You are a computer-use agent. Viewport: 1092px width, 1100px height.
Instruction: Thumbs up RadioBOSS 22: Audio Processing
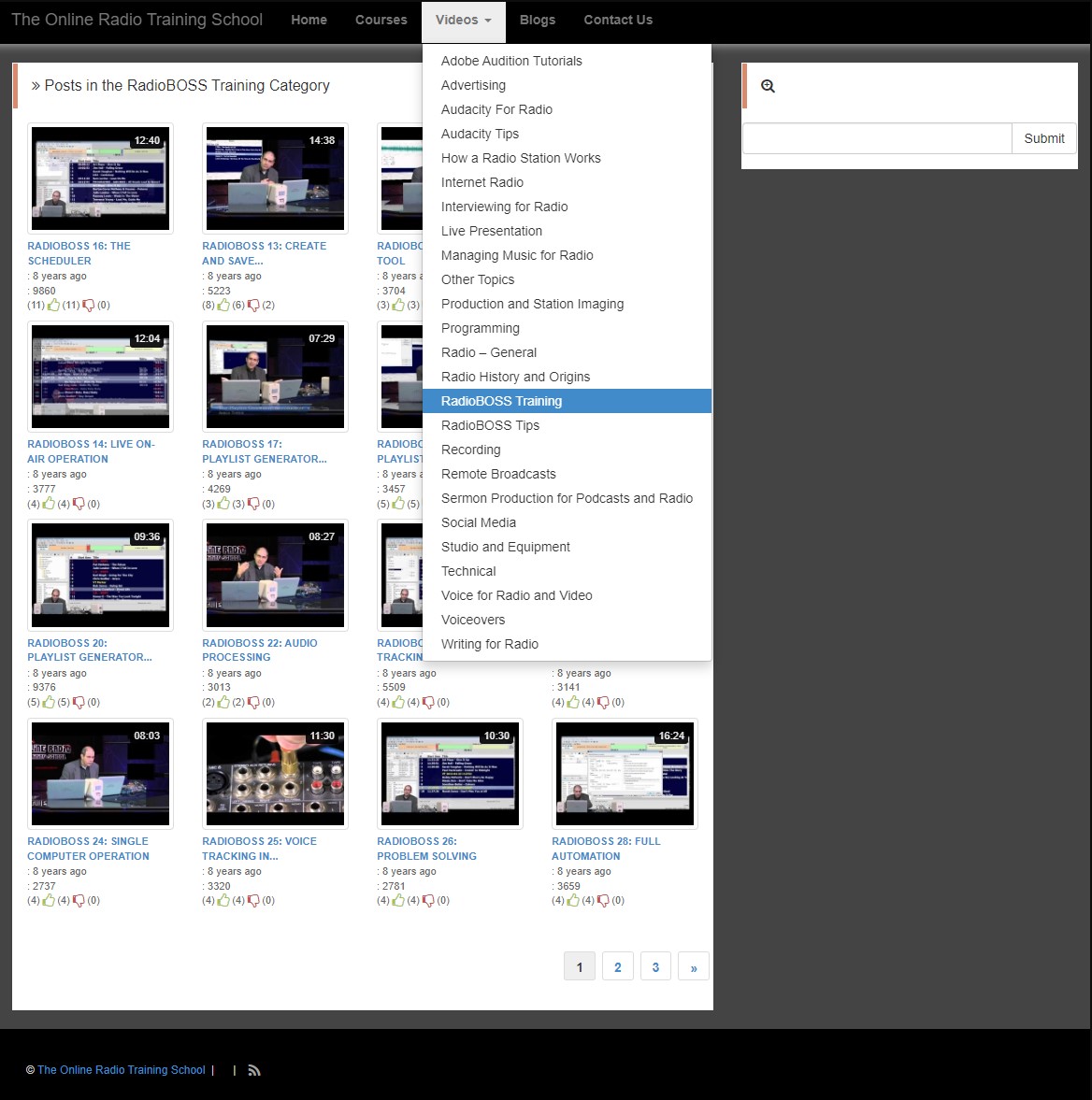point(223,702)
